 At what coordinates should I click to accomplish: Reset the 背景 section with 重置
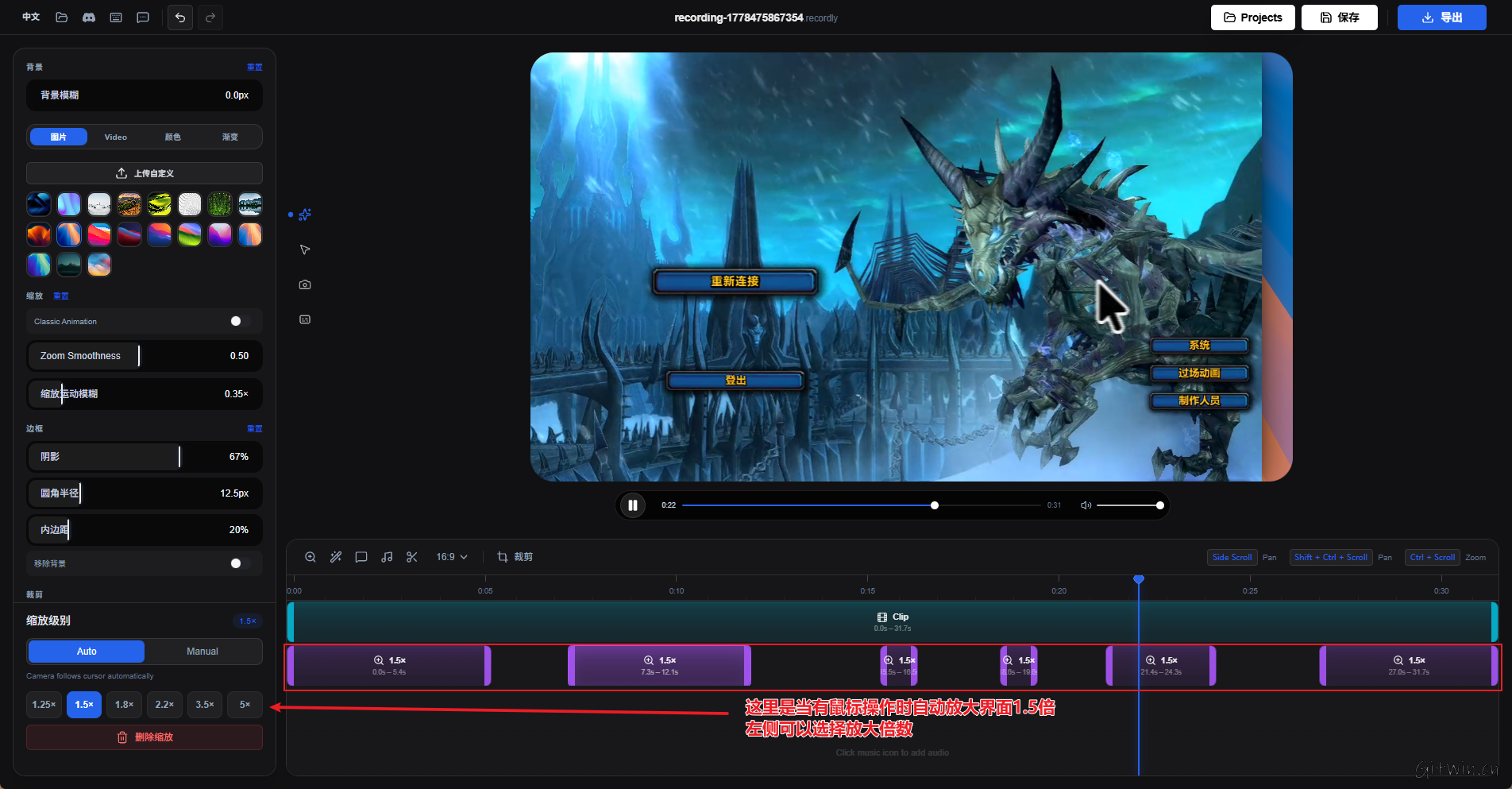(255, 68)
